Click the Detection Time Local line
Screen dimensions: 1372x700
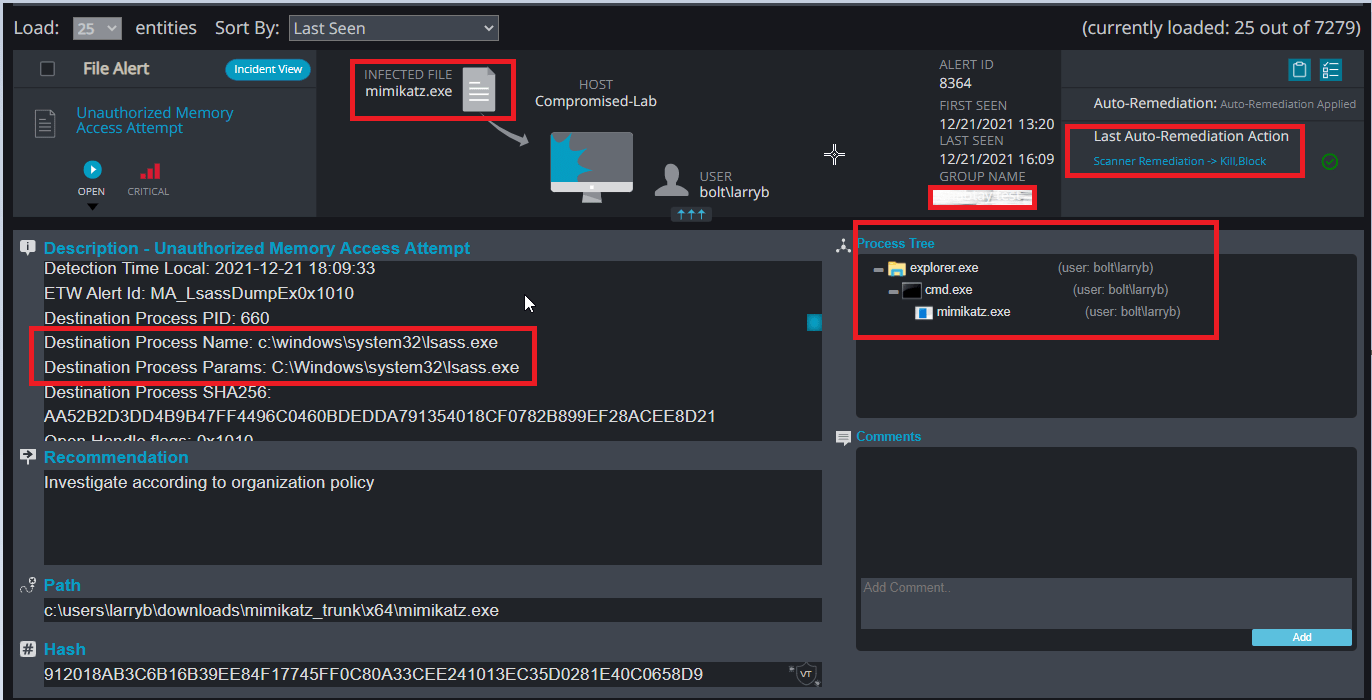pyautogui.click(x=210, y=269)
